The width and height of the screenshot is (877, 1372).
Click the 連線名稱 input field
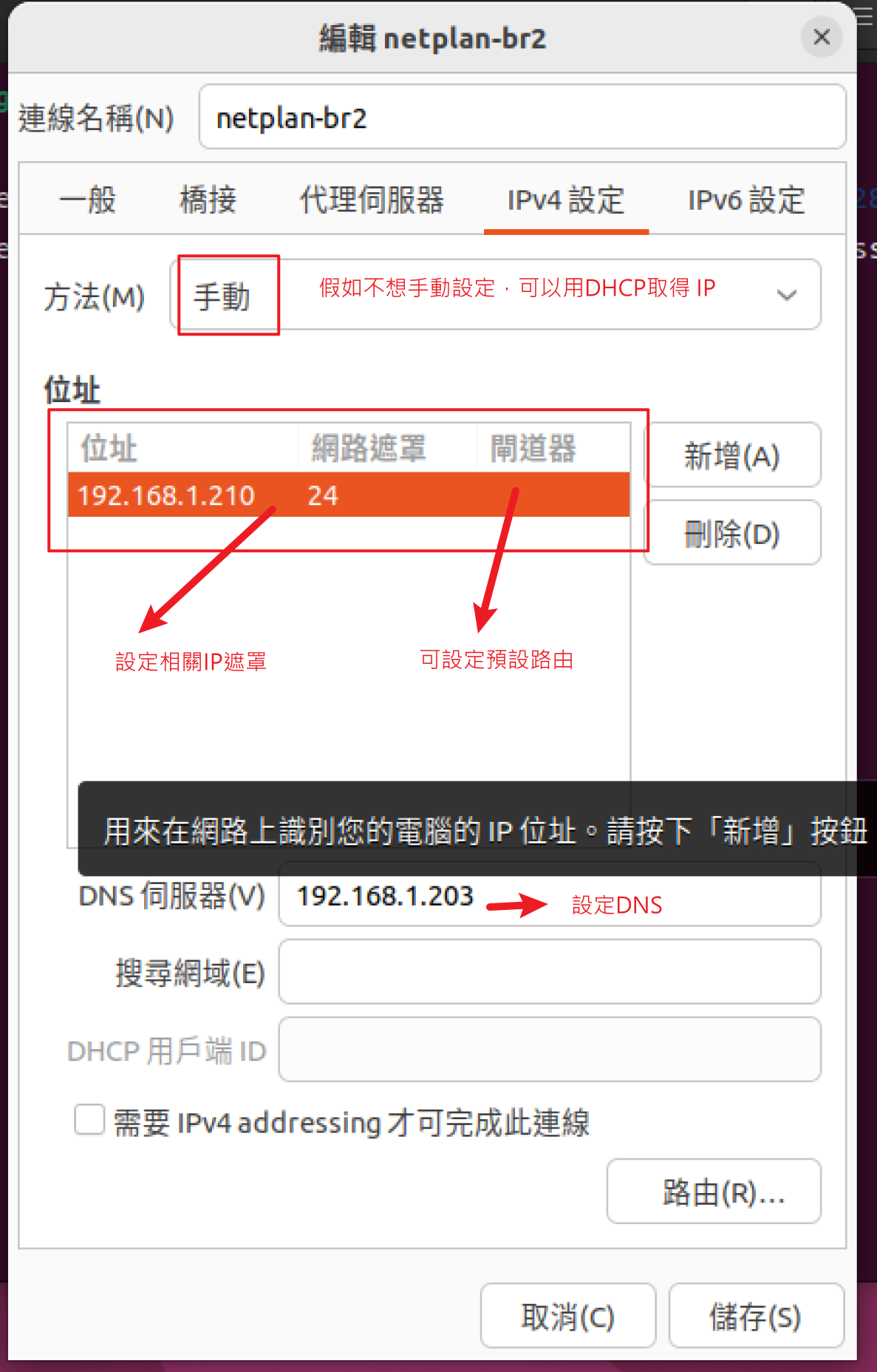pyautogui.click(x=522, y=117)
